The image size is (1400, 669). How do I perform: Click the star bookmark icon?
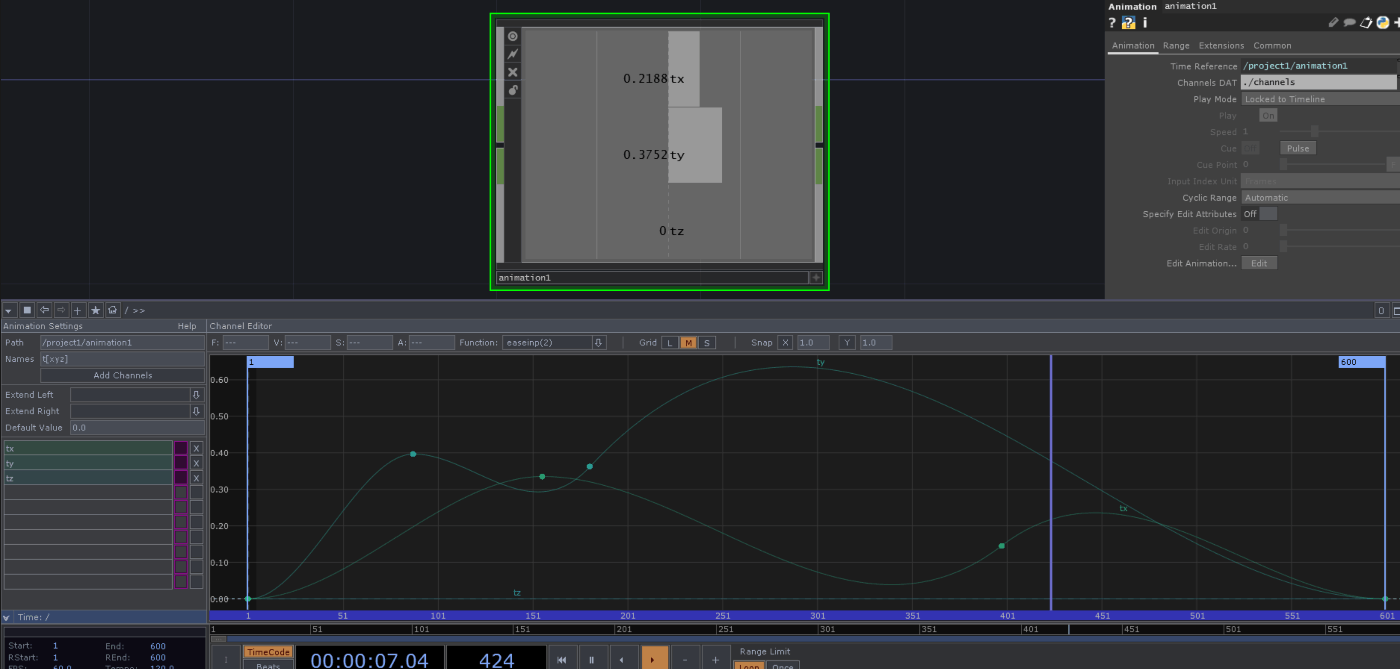point(96,311)
